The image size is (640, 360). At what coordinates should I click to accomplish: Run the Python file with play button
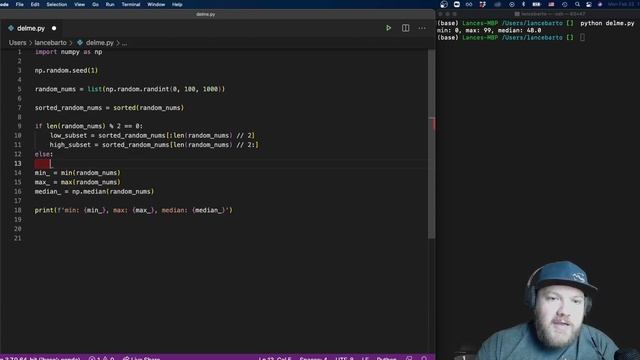pyautogui.click(x=388, y=28)
